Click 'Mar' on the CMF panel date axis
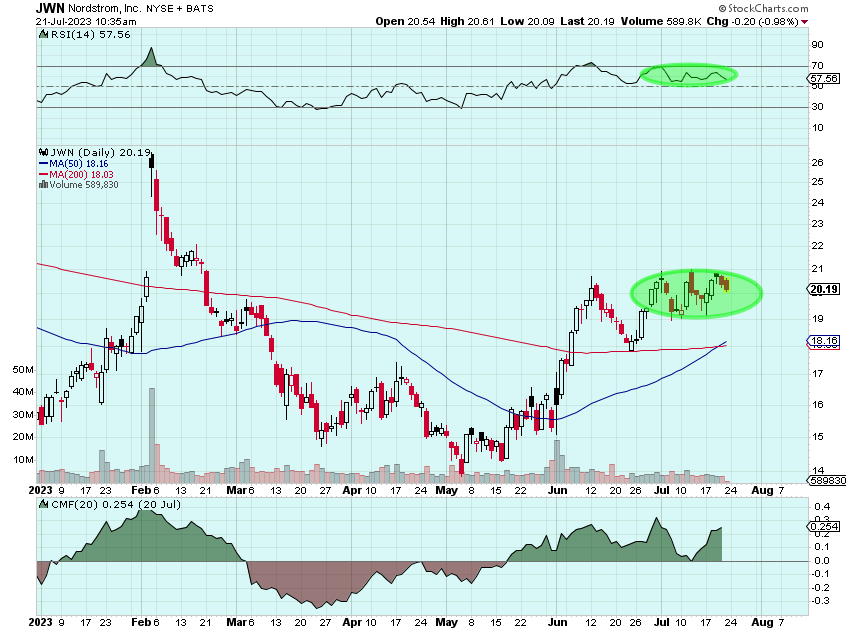Screen dimensions: 858x629 236,622
